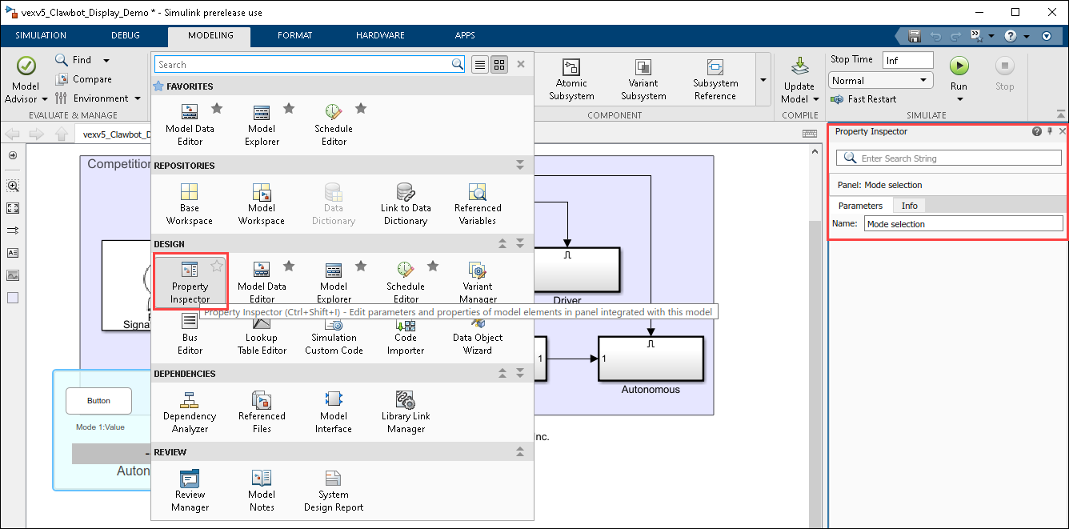
Task: Open Schedule Editor in Favorites
Action: coord(333,125)
